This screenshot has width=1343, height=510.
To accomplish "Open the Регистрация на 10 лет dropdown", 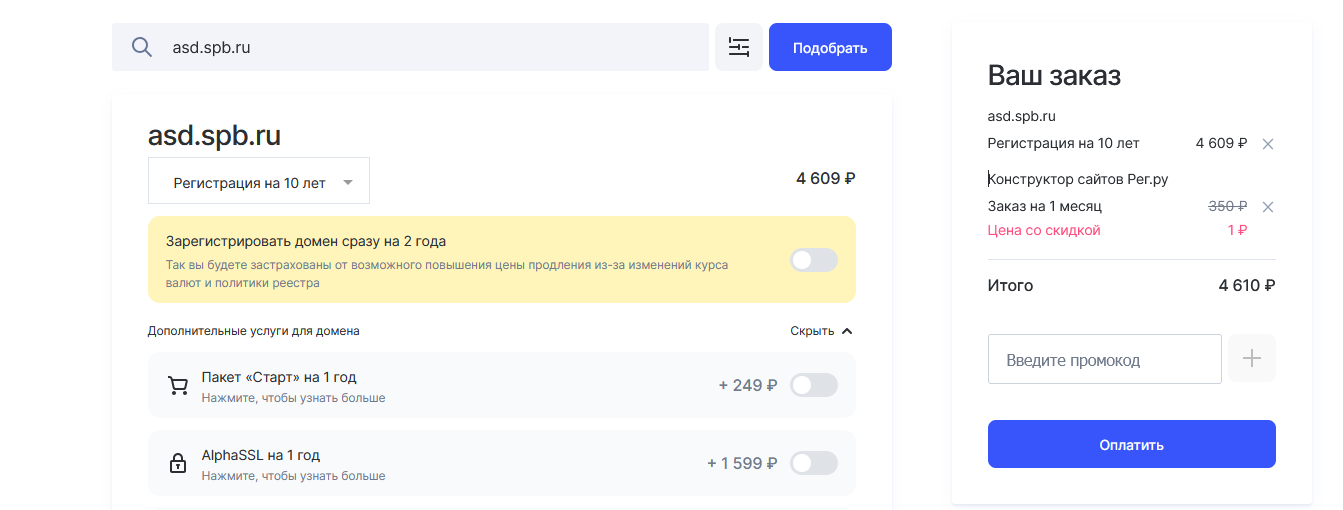I will (259, 182).
